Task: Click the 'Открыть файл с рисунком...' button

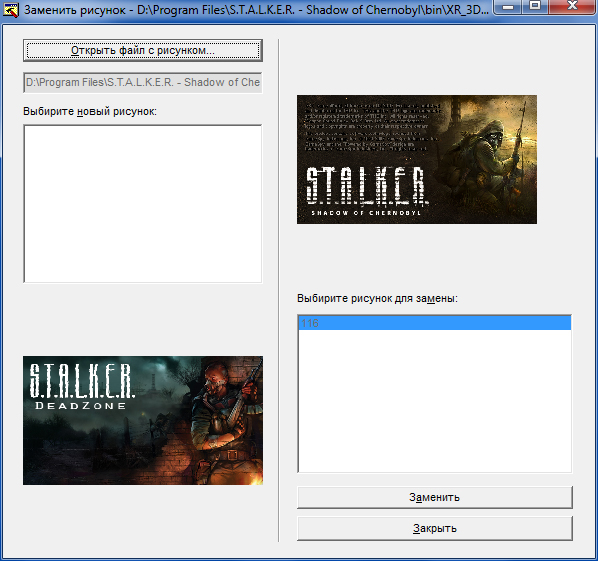Action: pyautogui.click(x=143, y=50)
